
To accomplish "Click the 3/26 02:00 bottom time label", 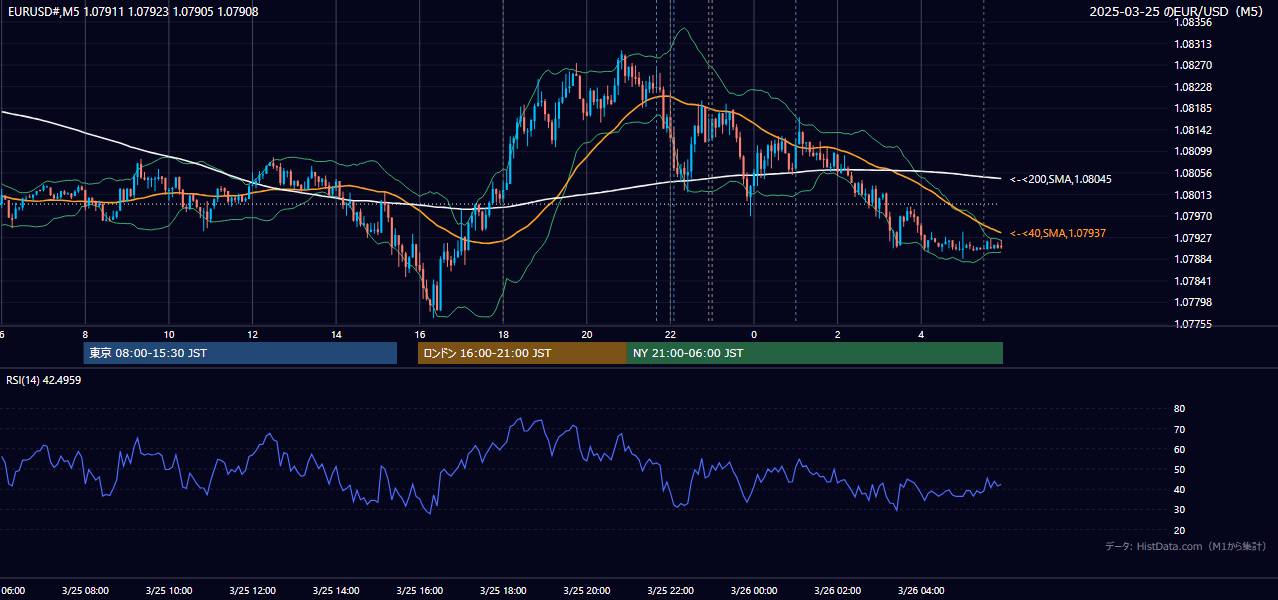I will pyautogui.click(x=837, y=591).
